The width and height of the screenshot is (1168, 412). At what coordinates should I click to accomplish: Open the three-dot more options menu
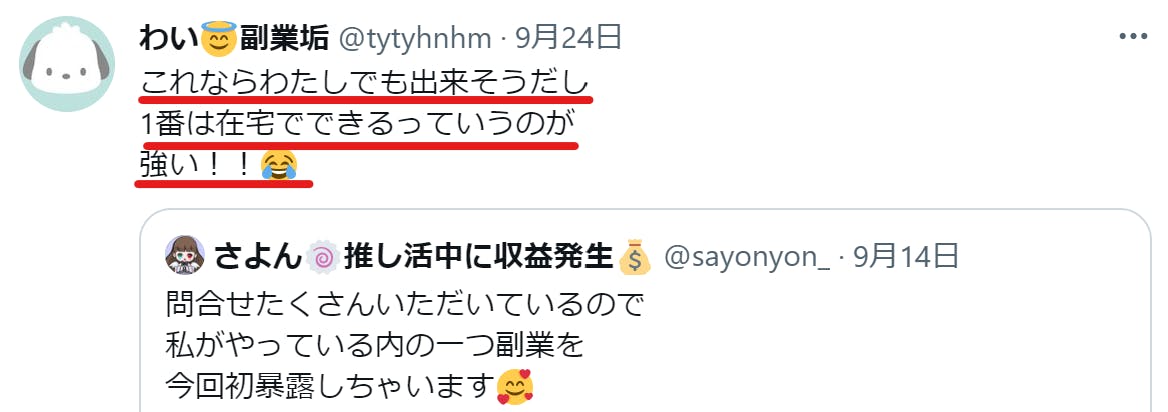click(1134, 37)
